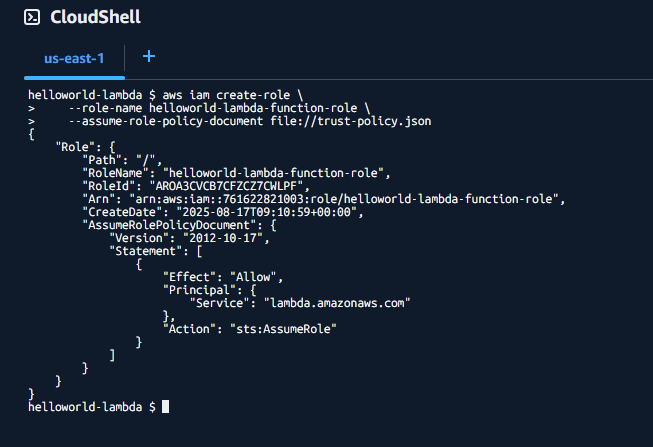Click the "Role" key in the JSON output
The height and width of the screenshot is (447, 653).
pos(75,147)
